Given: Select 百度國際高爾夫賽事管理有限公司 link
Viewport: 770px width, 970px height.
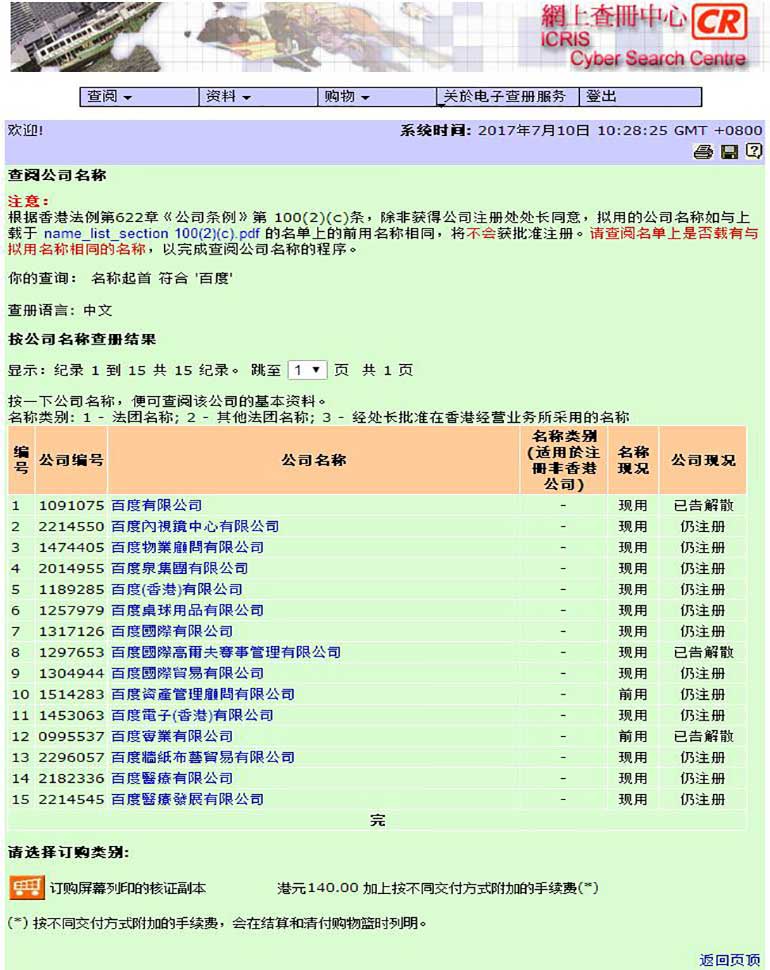Looking at the screenshot, I should click(226, 652).
